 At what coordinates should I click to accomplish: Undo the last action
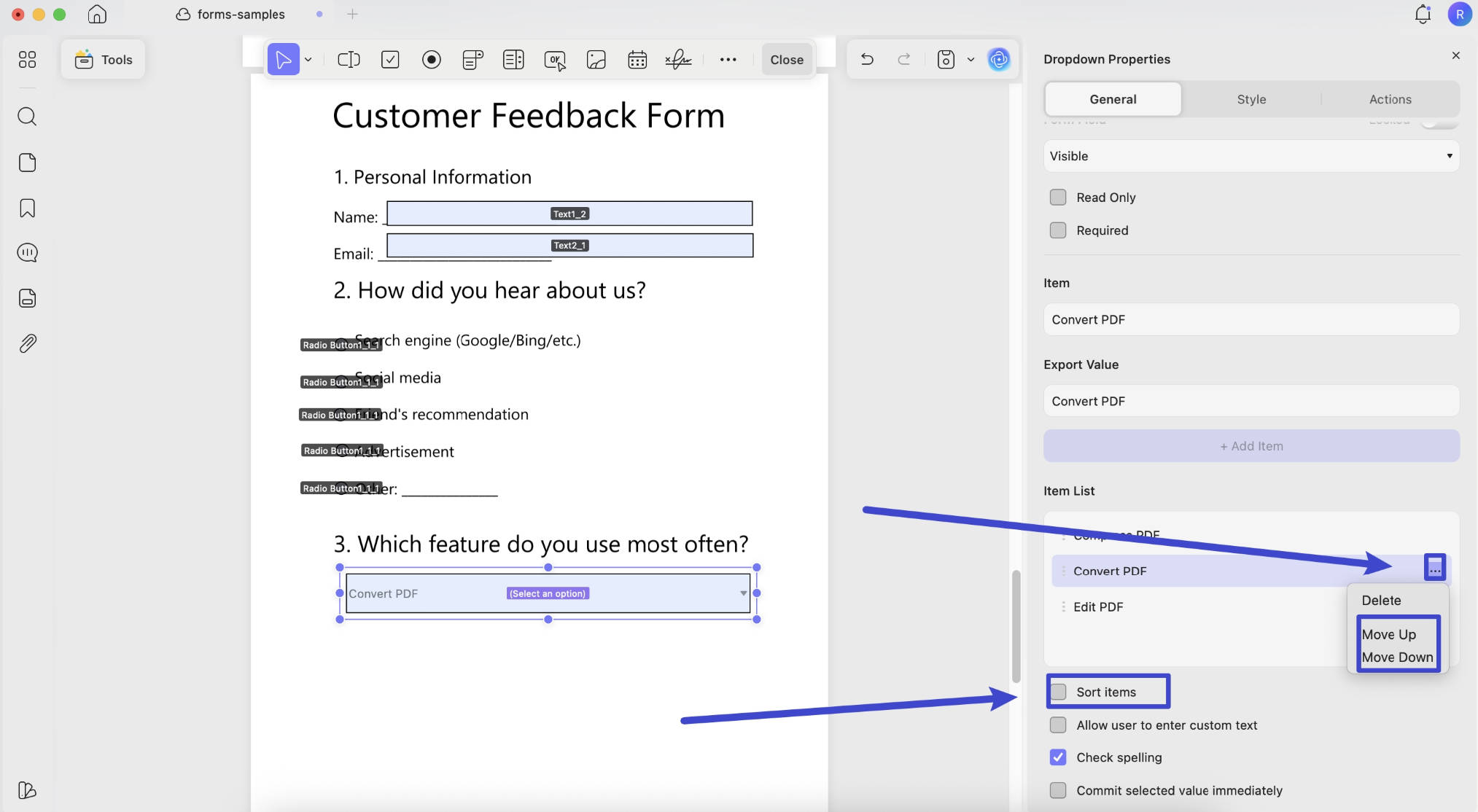coord(867,59)
